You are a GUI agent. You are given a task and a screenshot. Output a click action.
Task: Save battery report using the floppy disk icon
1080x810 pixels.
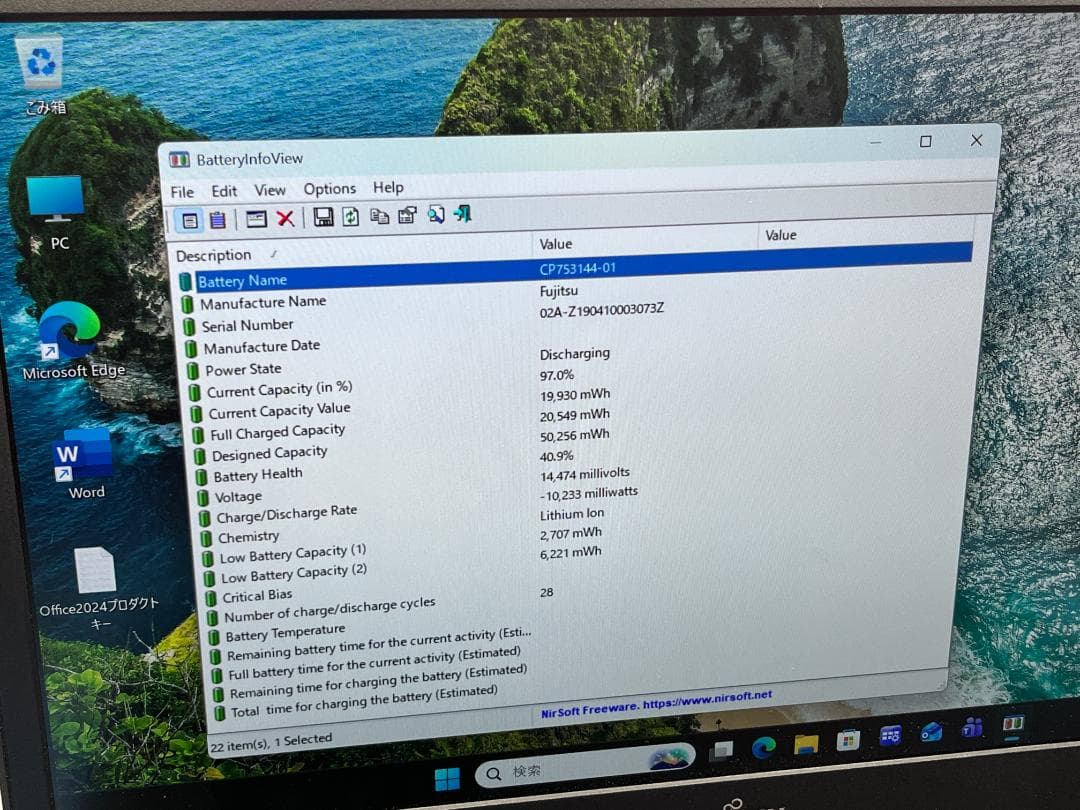pos(324,217)
